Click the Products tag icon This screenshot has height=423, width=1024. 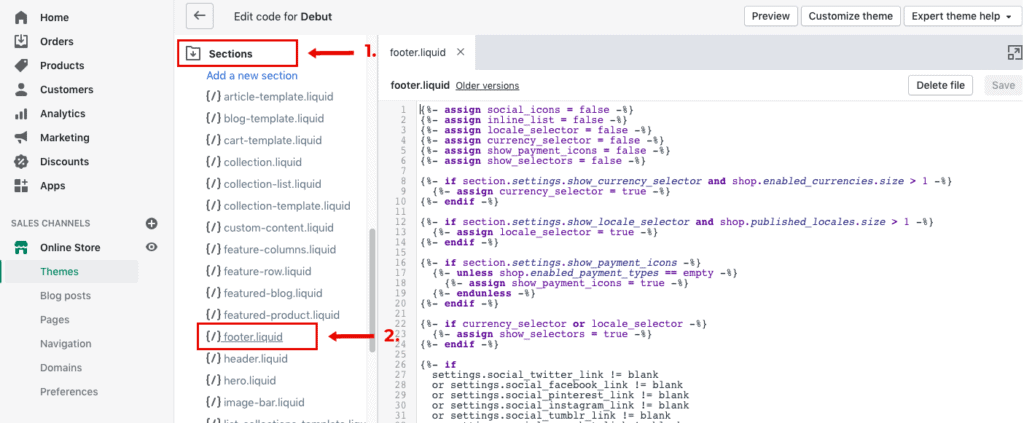[21, 65]
